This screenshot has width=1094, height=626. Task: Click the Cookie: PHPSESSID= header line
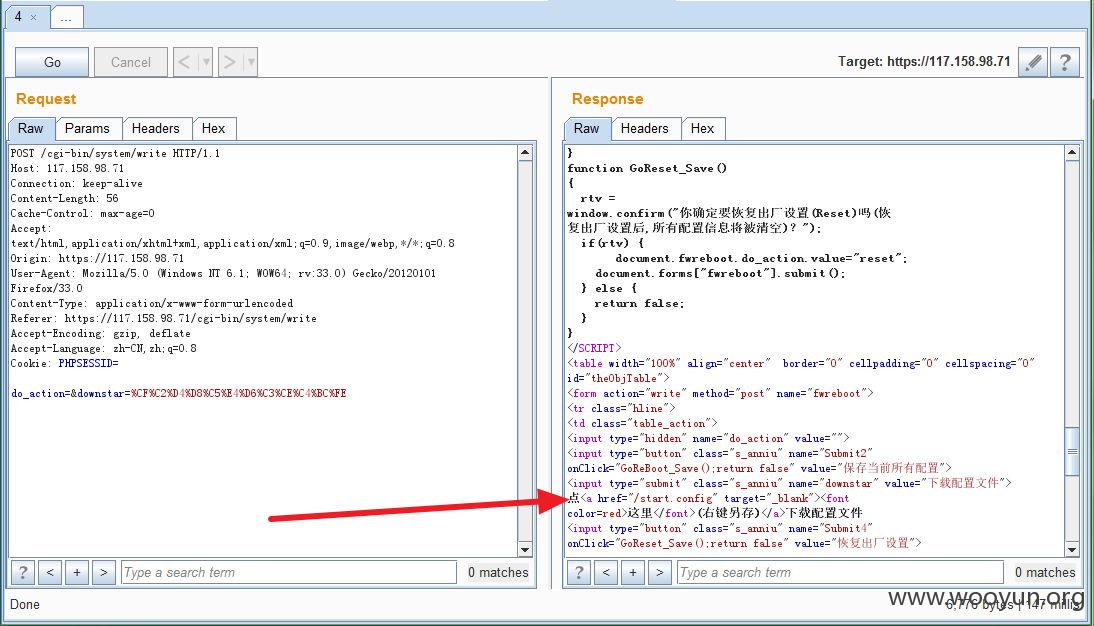[65, 363]
